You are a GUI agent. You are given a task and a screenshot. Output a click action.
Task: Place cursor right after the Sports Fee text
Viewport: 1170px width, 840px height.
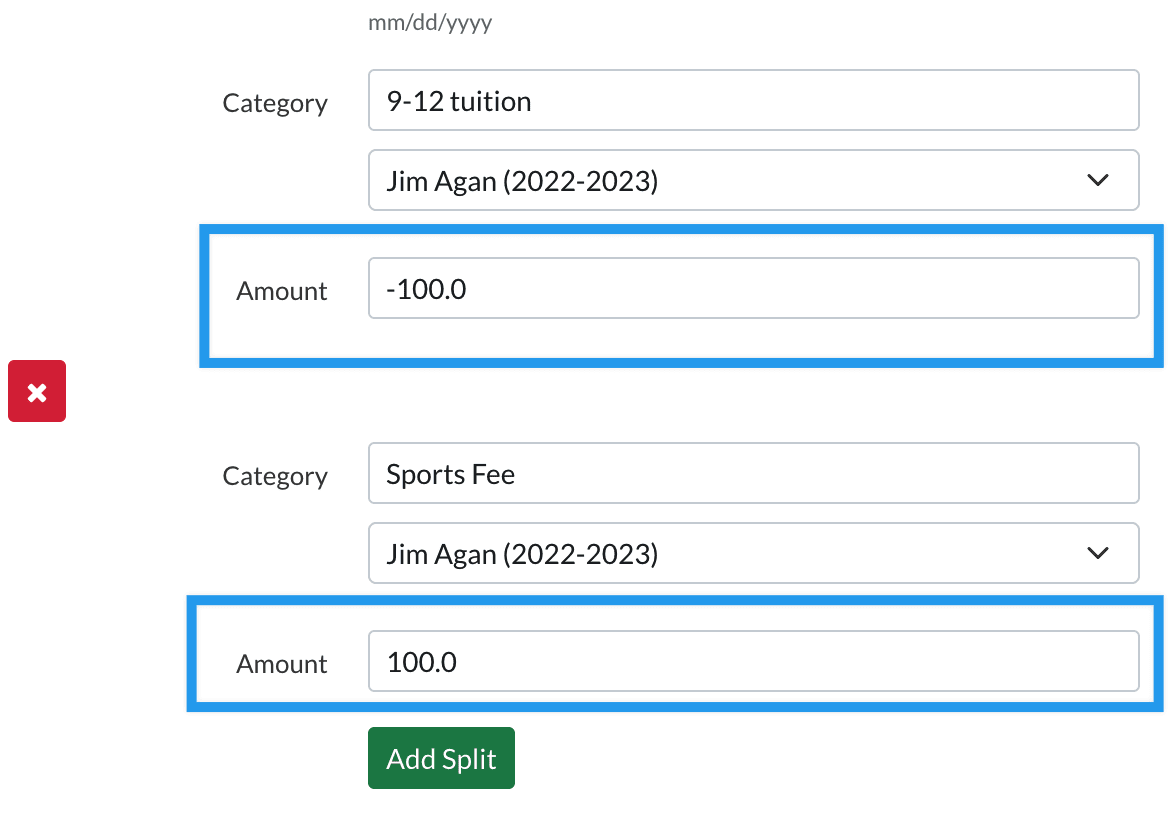(x=518, y=474)
